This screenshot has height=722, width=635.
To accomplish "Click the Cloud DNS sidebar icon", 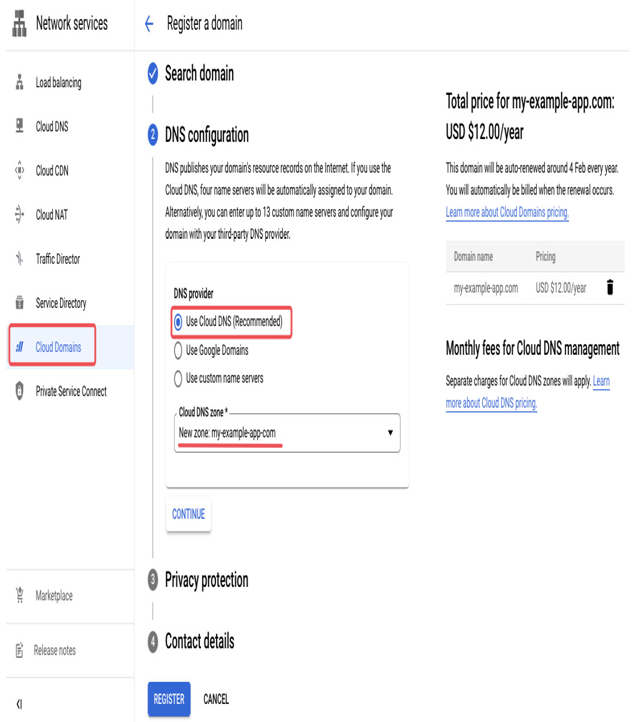I will pos(19,126).
